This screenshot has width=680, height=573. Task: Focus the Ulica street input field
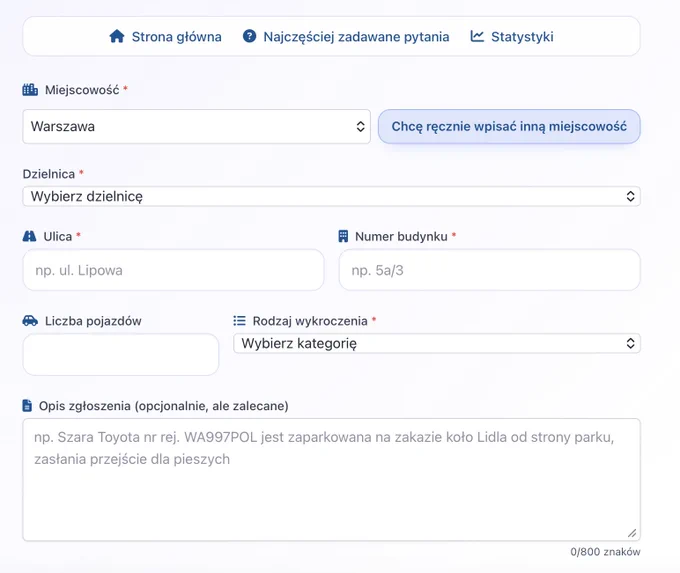coord(173,270)
